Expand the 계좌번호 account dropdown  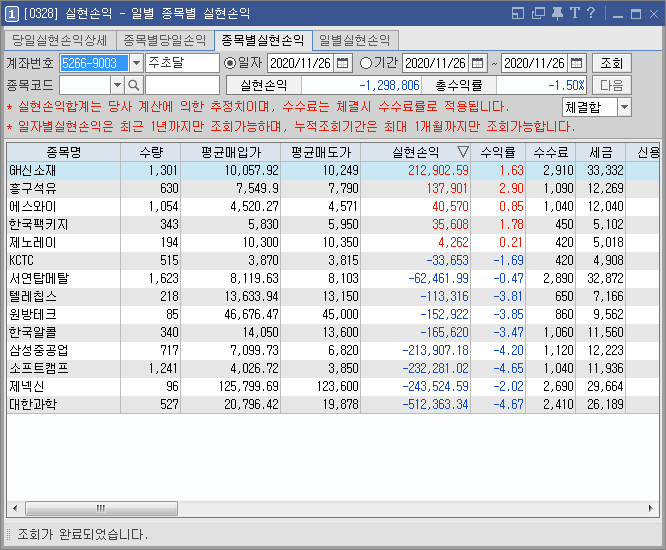tap(136, 63)
